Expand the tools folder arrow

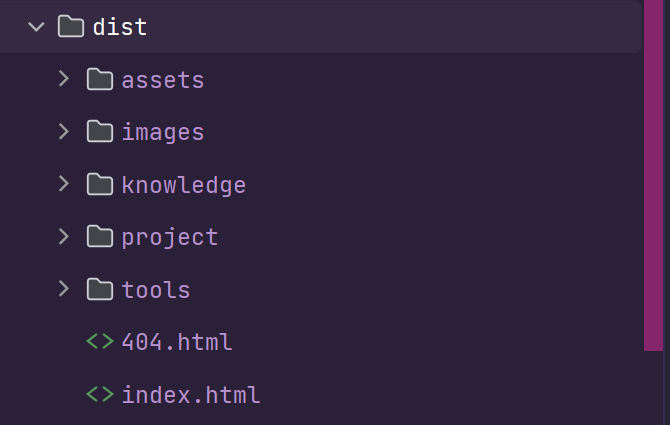64,289
